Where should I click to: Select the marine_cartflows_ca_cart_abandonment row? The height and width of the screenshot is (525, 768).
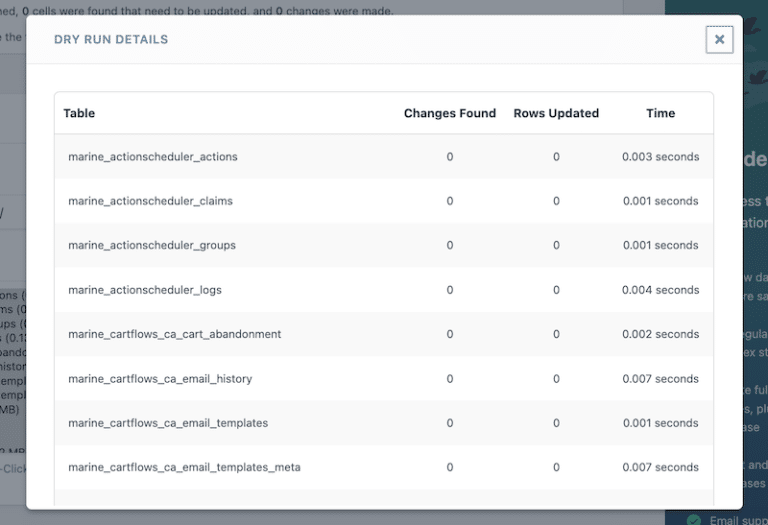pyautogui.click(x=175, y=334)
